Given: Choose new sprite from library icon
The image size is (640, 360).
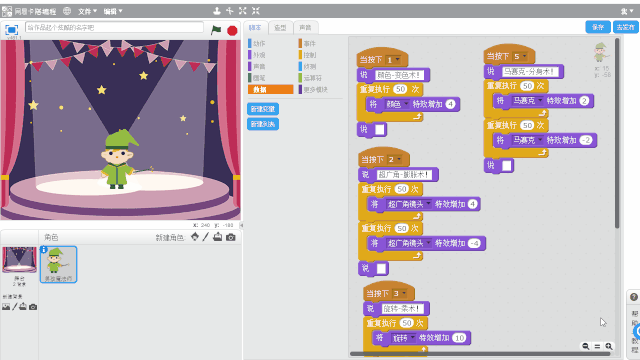Looking at the screenshot, I should (195, 237).
